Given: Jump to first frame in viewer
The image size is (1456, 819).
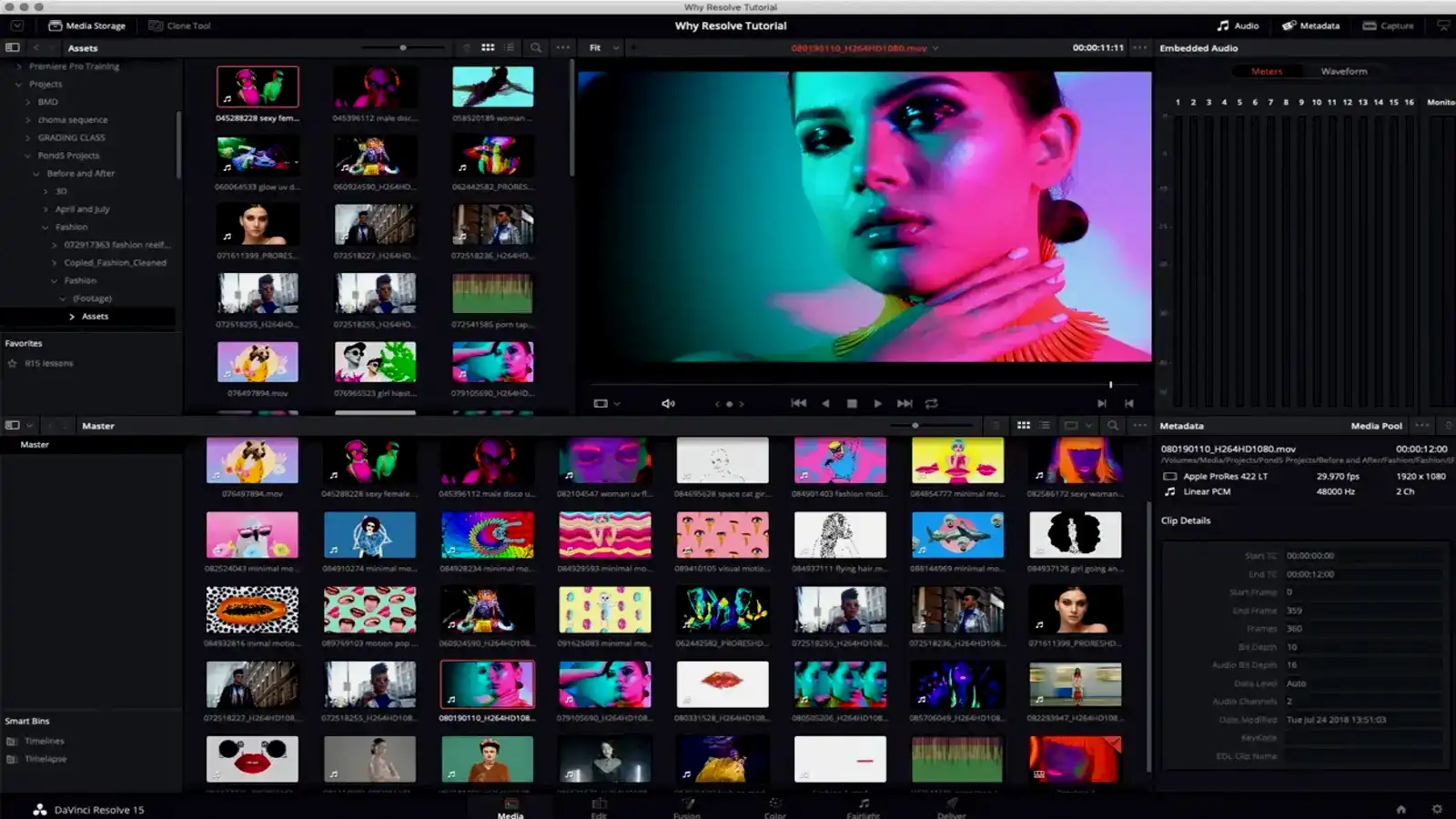Looking at the screenshot, I should [x=798, y=403].
